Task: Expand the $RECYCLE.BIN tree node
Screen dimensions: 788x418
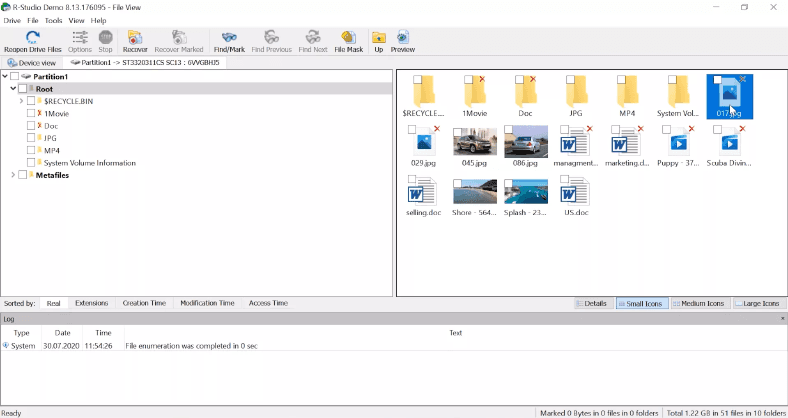Action: [x=22, y=101]
